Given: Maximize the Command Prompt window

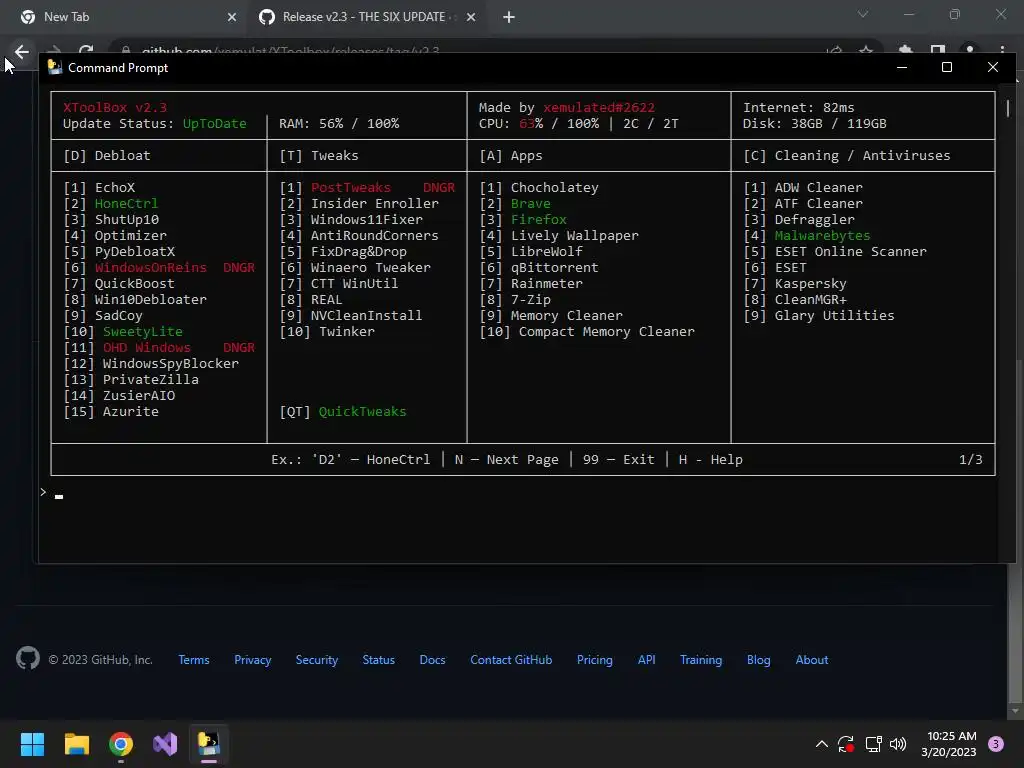Looking at the screenshot, I should point(947,67).
